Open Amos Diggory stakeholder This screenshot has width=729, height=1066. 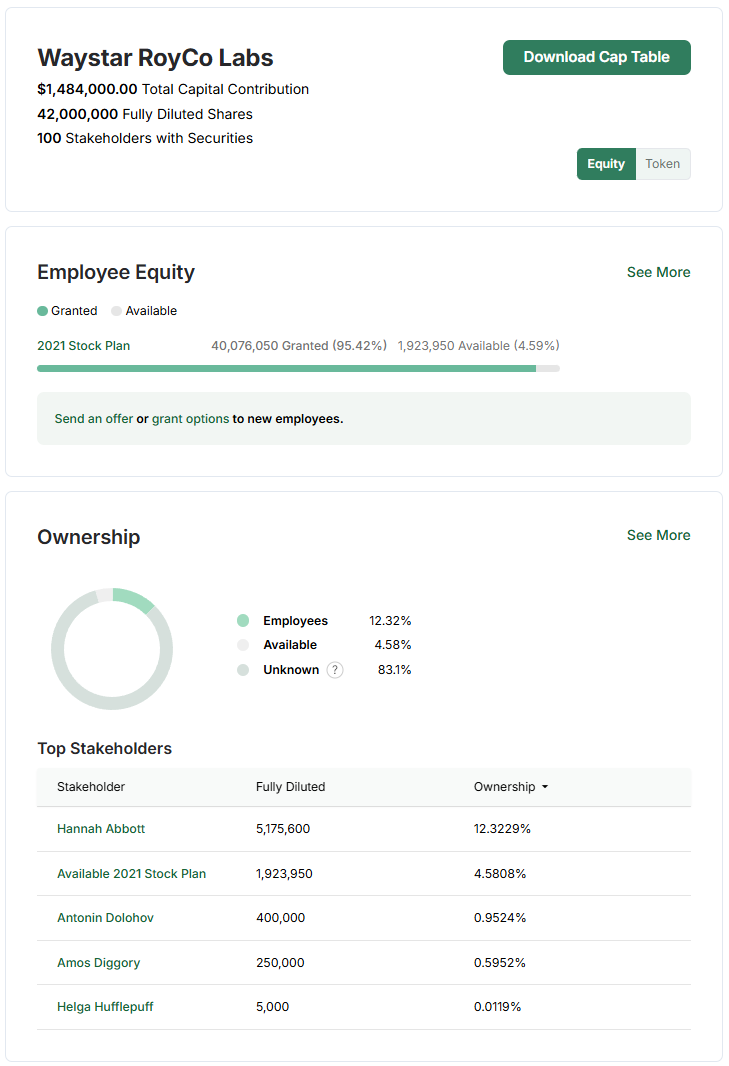pos(99,963)
